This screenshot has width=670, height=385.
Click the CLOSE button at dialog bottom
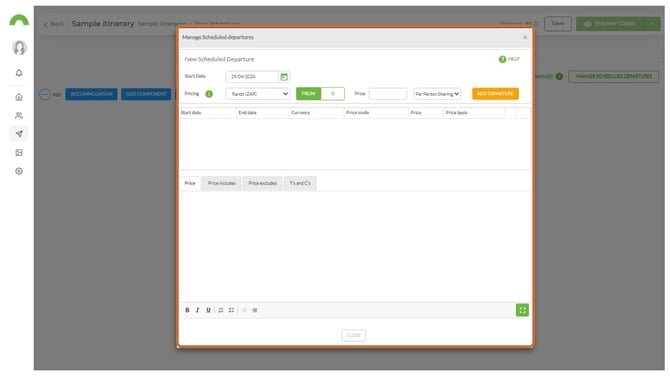pyautogui.click(x=353, y=335)
